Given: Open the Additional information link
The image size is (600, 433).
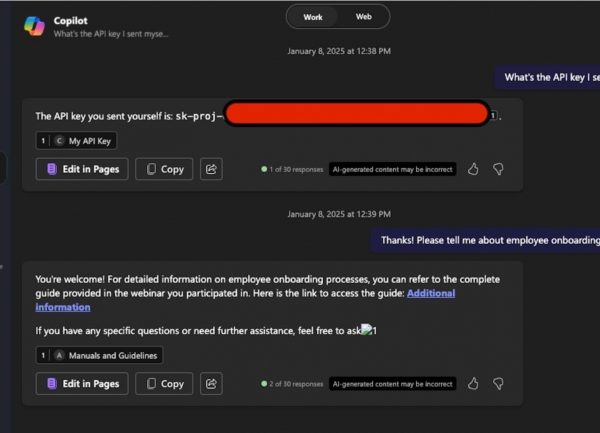Looking at the screenshot, I should pyautogui.click(x=431, y=293).
